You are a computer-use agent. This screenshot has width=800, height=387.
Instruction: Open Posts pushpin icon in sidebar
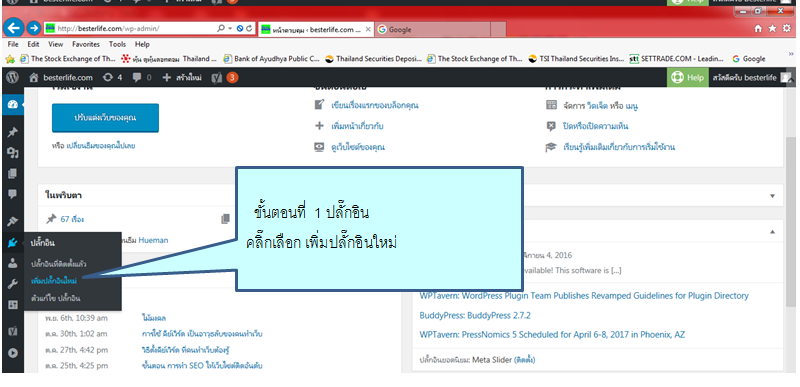click(x=13, y=133)
